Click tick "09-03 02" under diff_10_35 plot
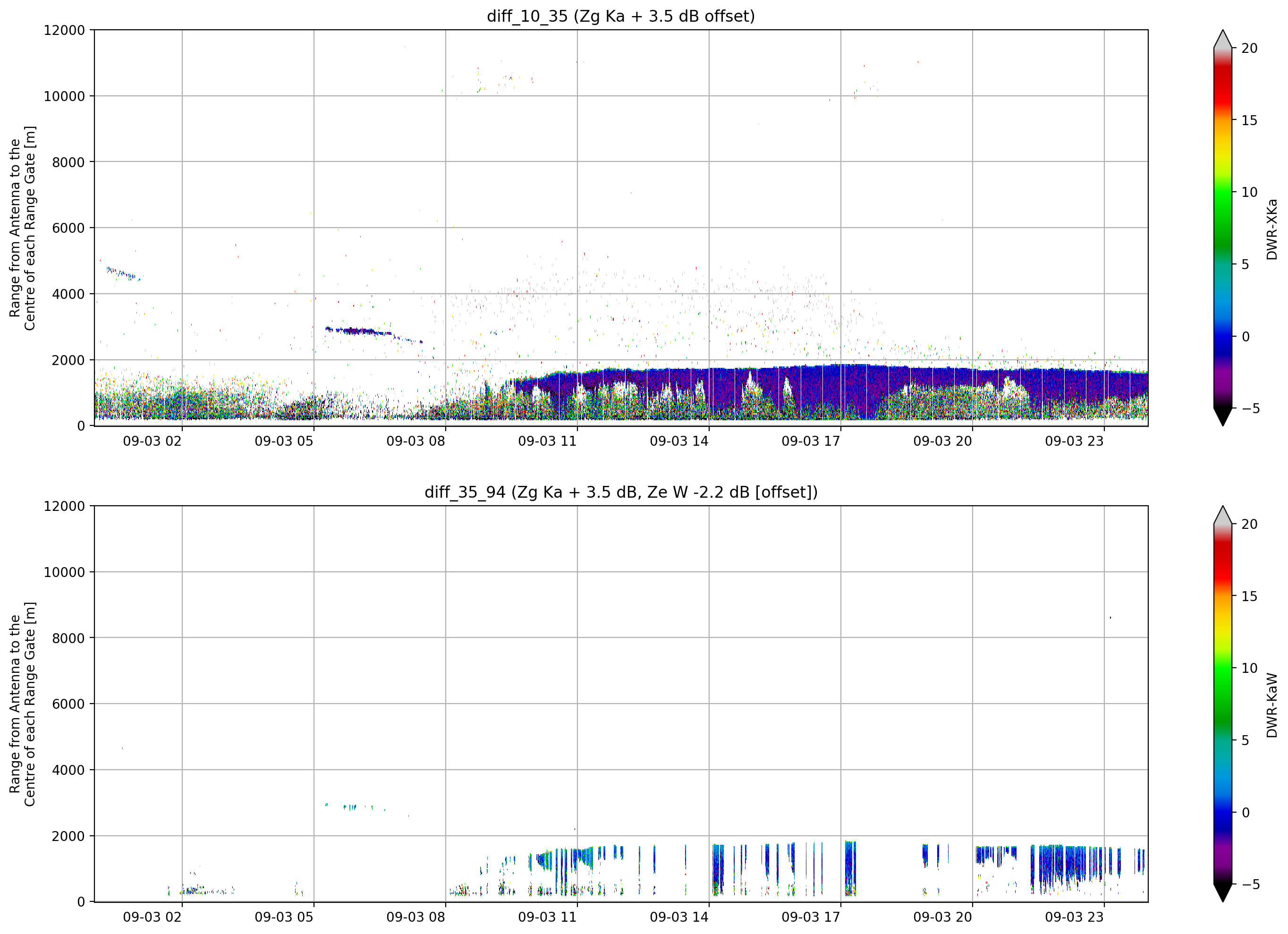Image resolution: width=1288 pixels, height=934 pixels. coord(152,442)
